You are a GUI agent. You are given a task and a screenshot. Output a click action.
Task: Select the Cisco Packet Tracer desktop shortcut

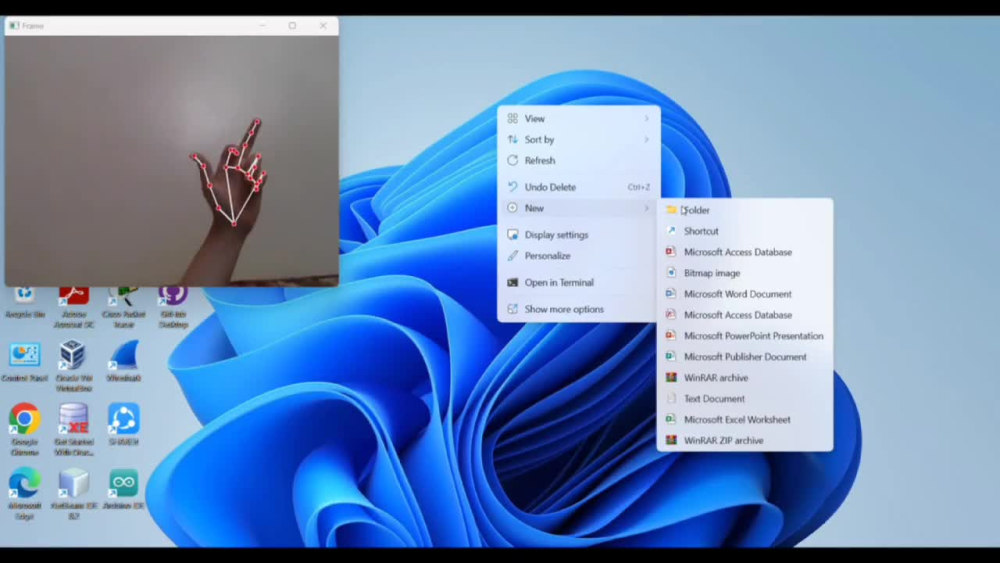click(x=123, y=307)
